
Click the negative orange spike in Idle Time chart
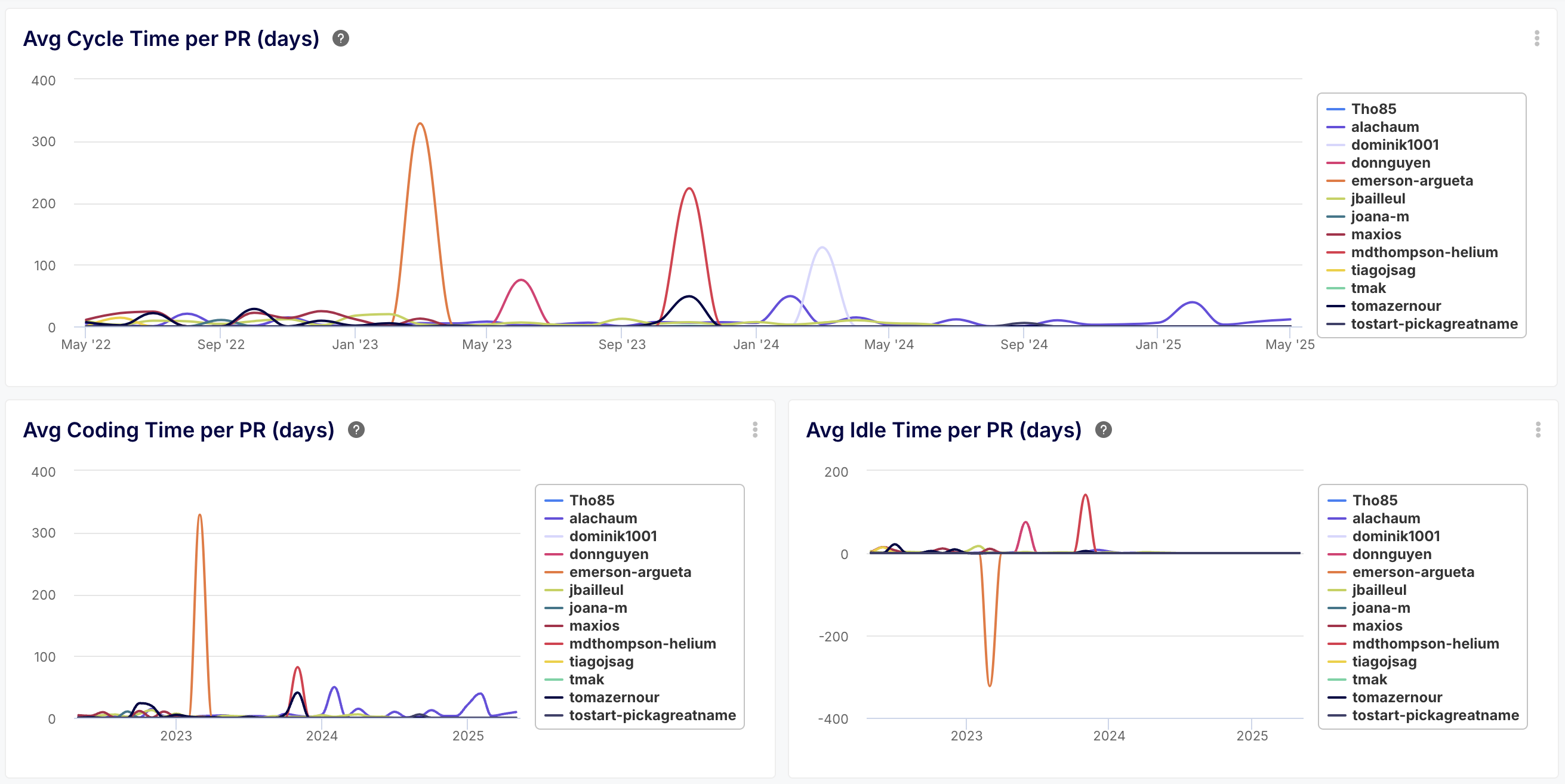pyautogui.click(x=990, y=685)
